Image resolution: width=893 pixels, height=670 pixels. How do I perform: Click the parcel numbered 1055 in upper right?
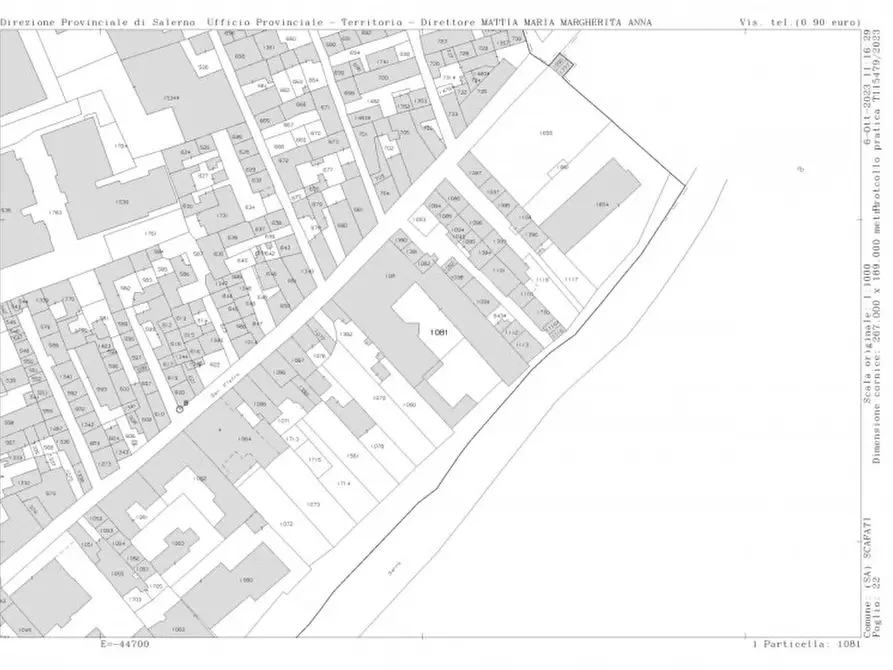[x=546, y=133]
